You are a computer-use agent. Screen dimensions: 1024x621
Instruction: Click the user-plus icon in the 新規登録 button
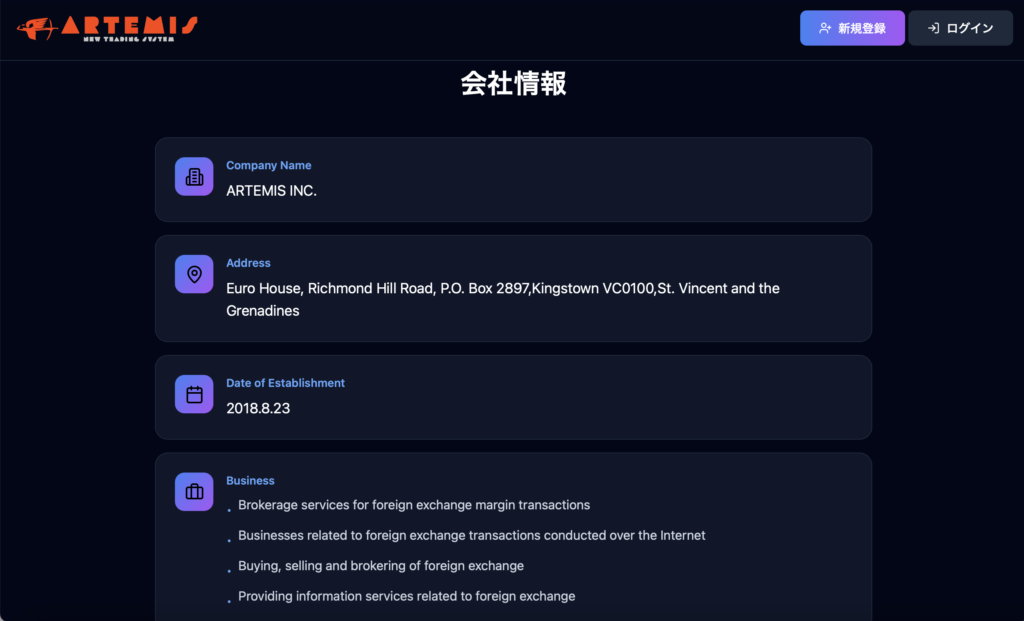[825, 28]
